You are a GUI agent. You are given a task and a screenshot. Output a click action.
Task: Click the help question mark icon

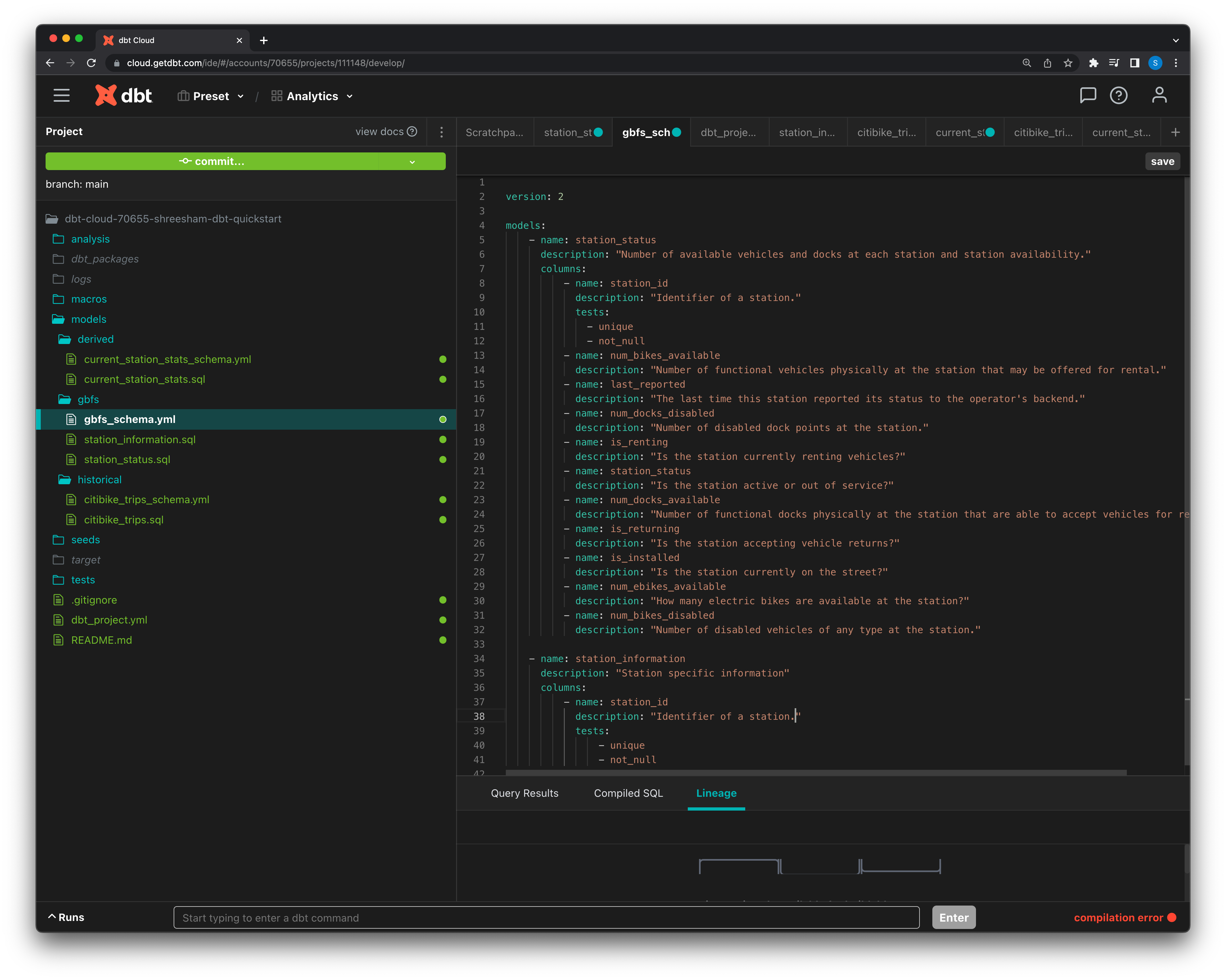1118,95
